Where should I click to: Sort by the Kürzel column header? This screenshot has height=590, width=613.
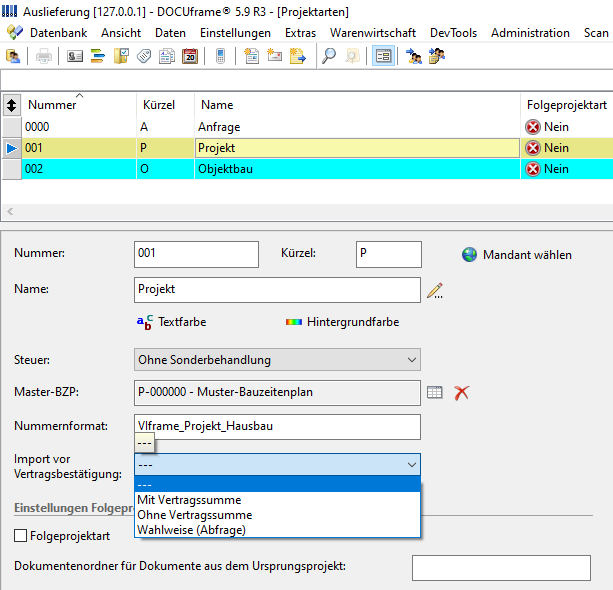165,105
